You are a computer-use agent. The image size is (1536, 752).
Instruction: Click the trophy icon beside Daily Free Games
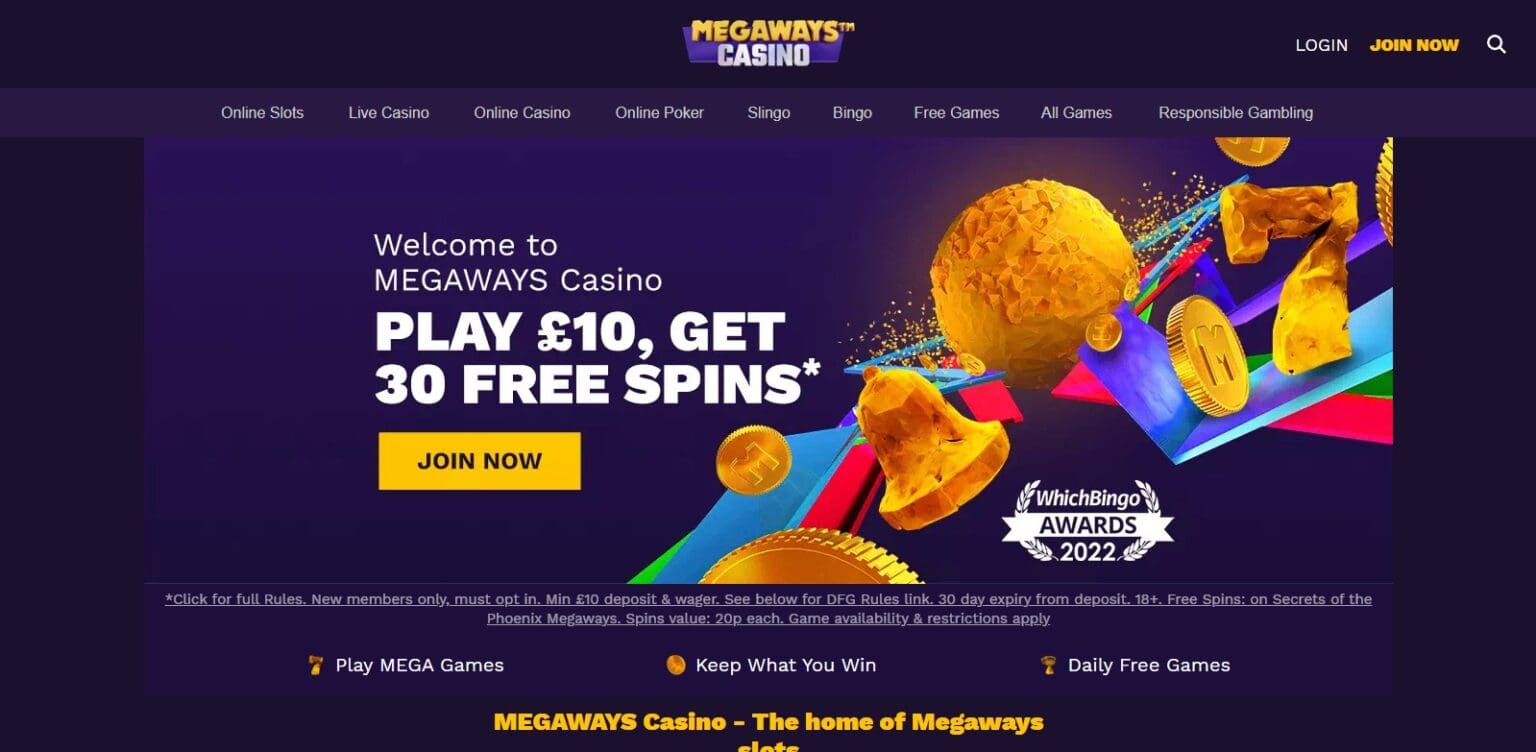(1048, 665)
